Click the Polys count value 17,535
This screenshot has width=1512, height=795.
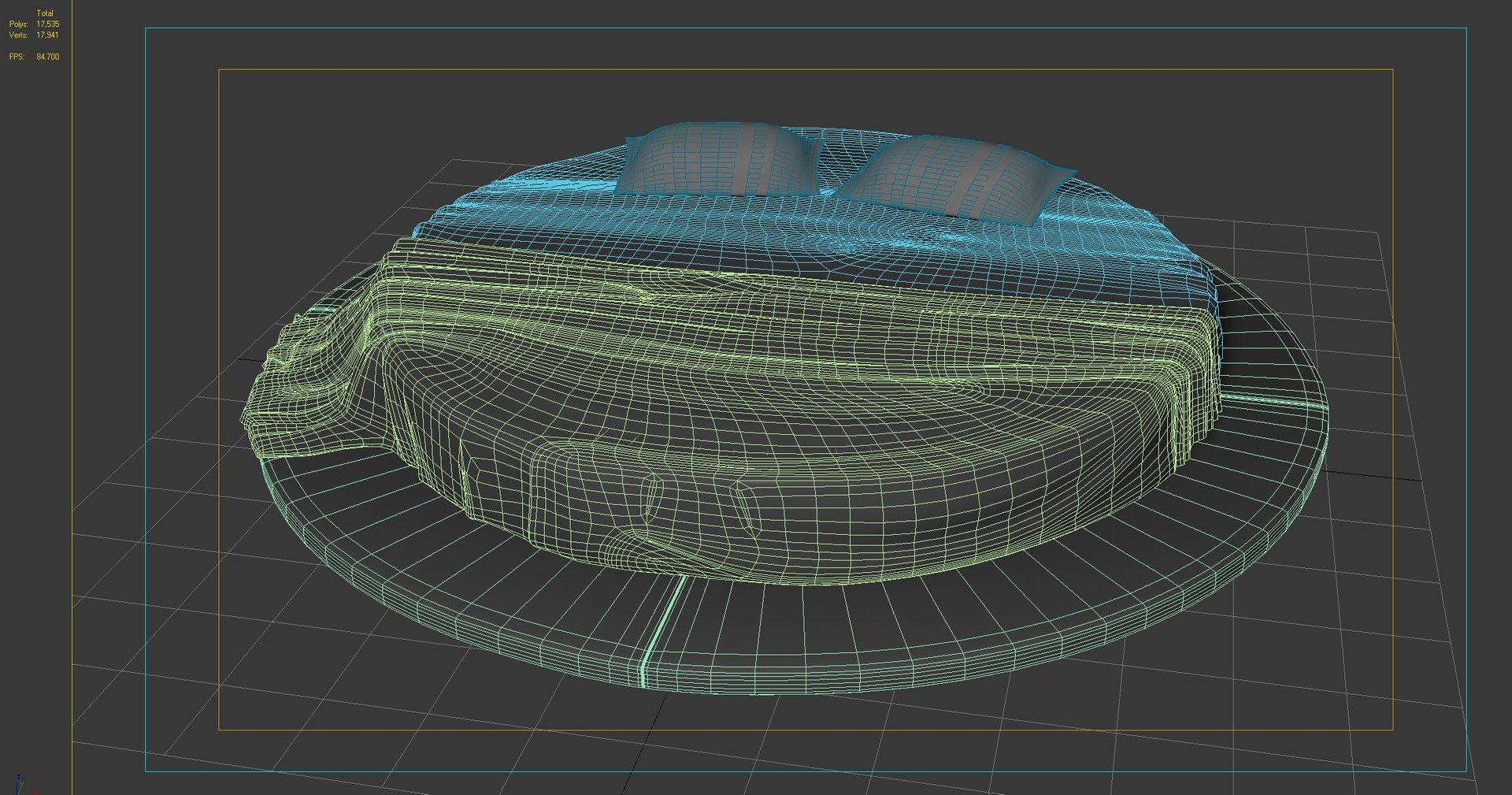pos(47,24)
